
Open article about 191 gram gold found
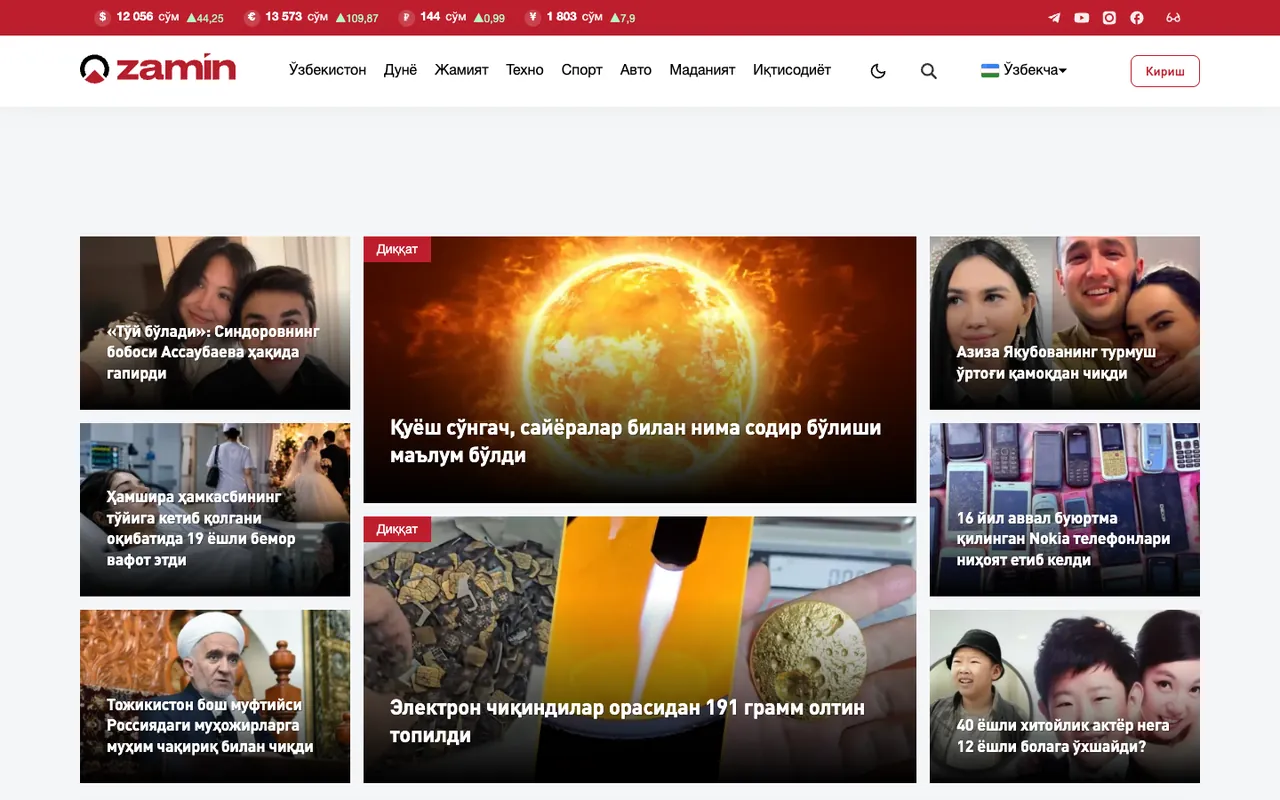coord(640,650)
